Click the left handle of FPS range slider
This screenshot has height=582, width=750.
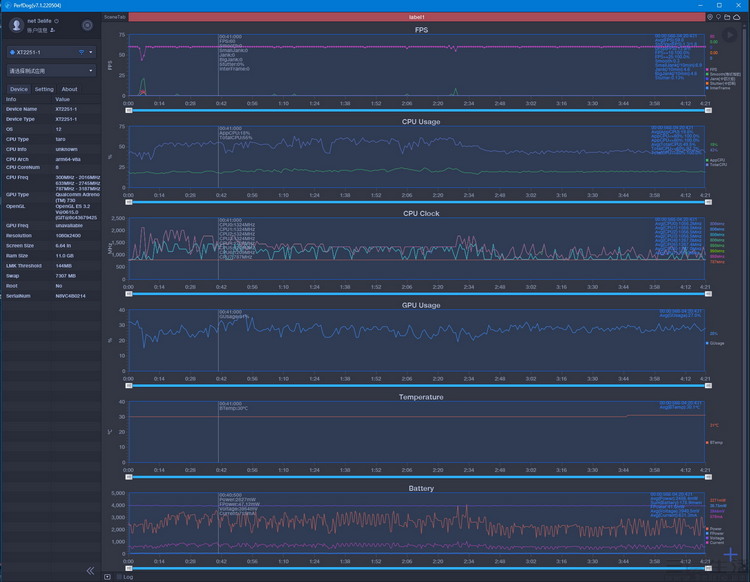(x=129, y=110)
